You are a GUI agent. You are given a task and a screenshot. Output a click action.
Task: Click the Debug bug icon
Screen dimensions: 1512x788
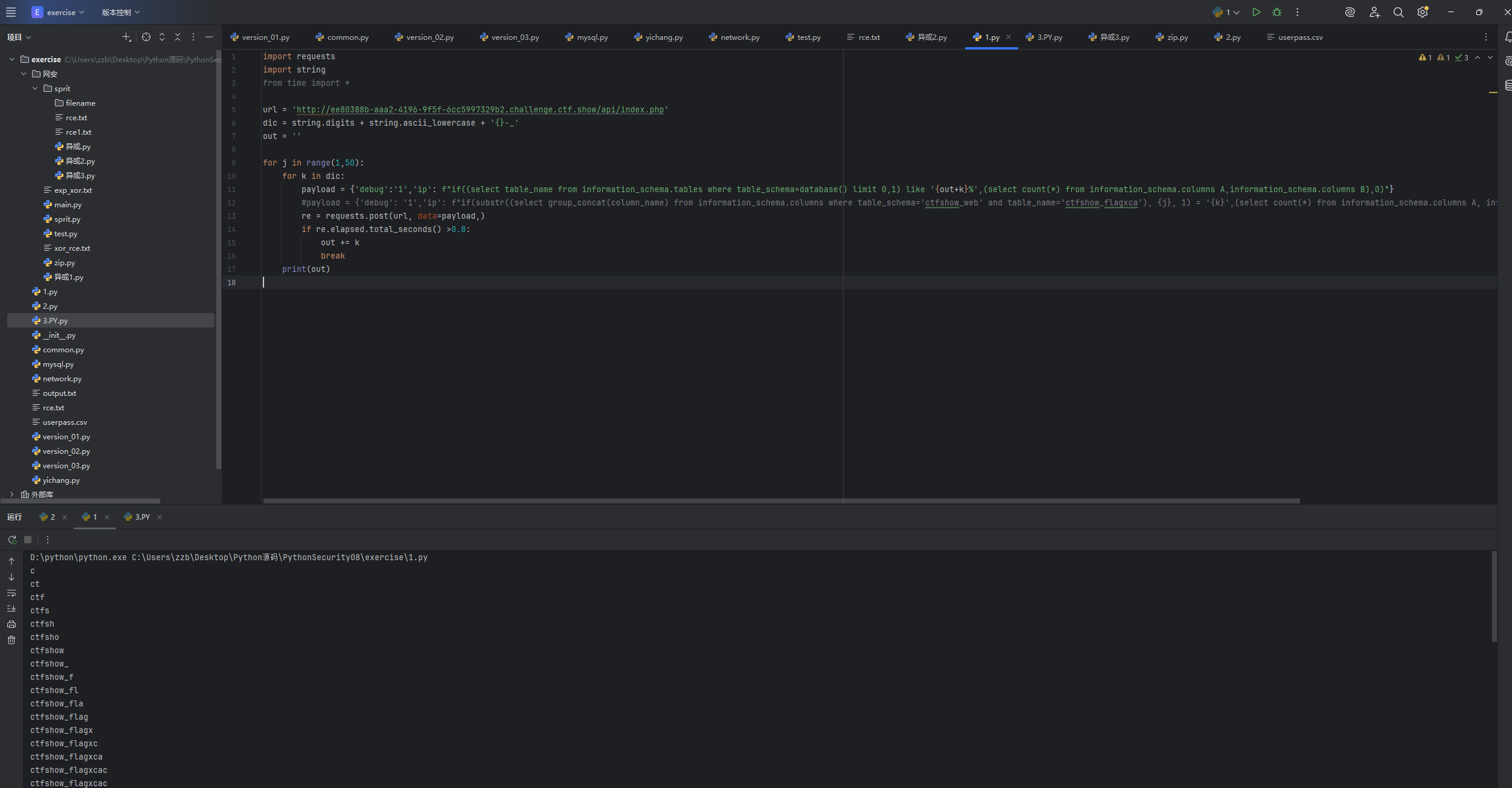pyautogui.click(x=1277, y=12)
